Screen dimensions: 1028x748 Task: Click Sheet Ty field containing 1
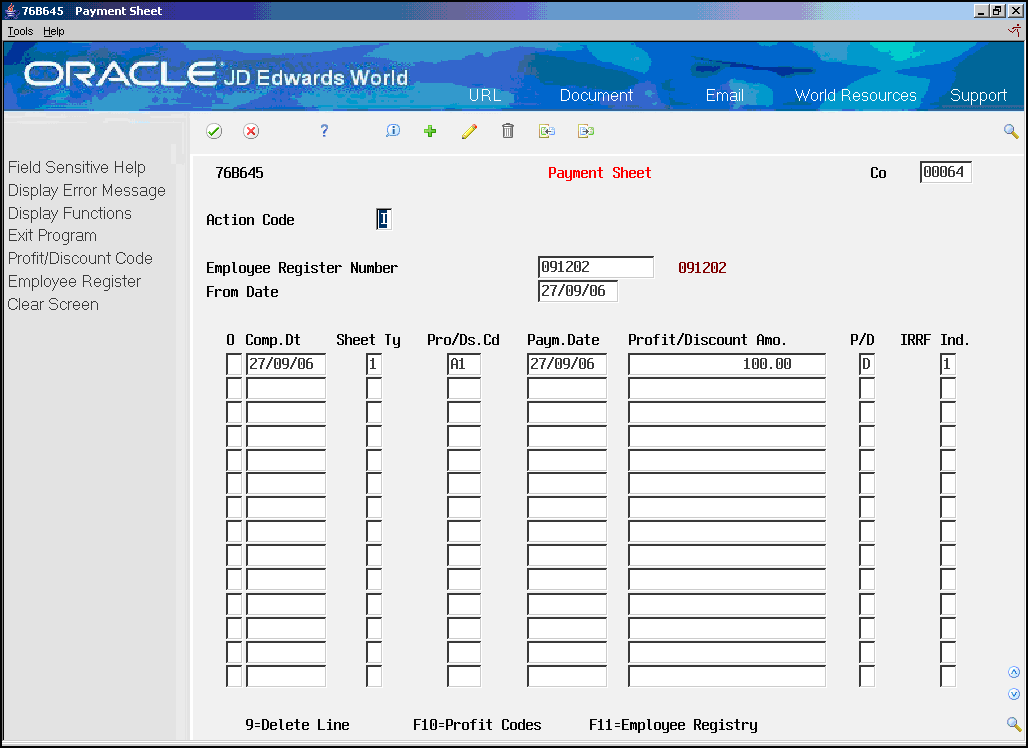374,364
